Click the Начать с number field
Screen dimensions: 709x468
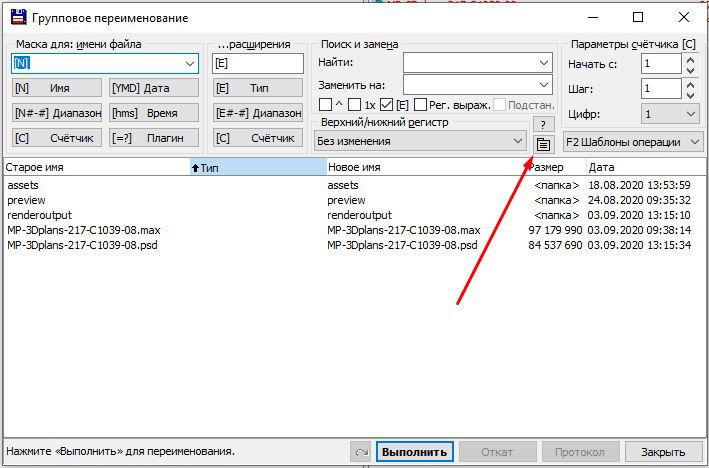point(661,64)
